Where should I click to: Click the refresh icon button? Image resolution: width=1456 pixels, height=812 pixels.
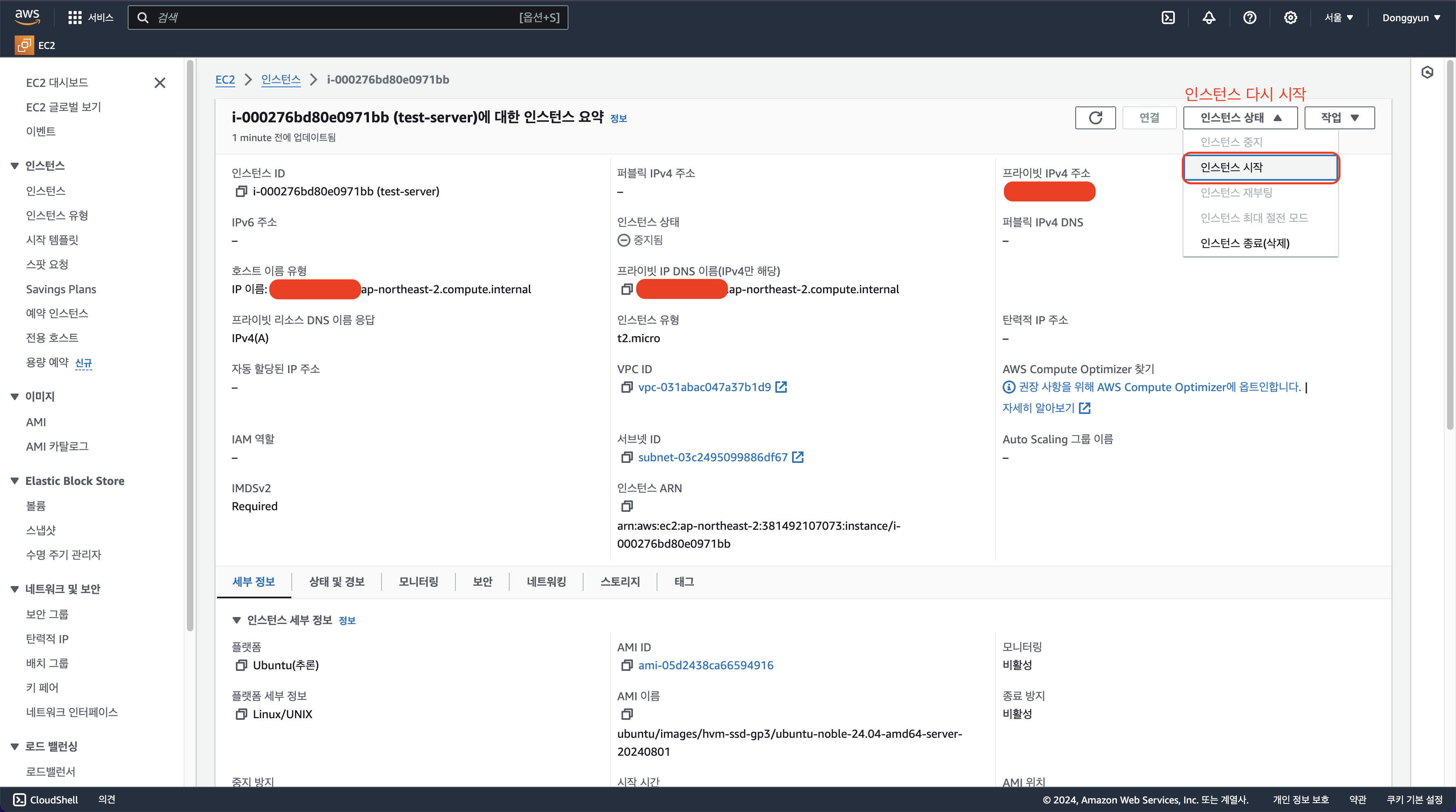[1095, 117]
